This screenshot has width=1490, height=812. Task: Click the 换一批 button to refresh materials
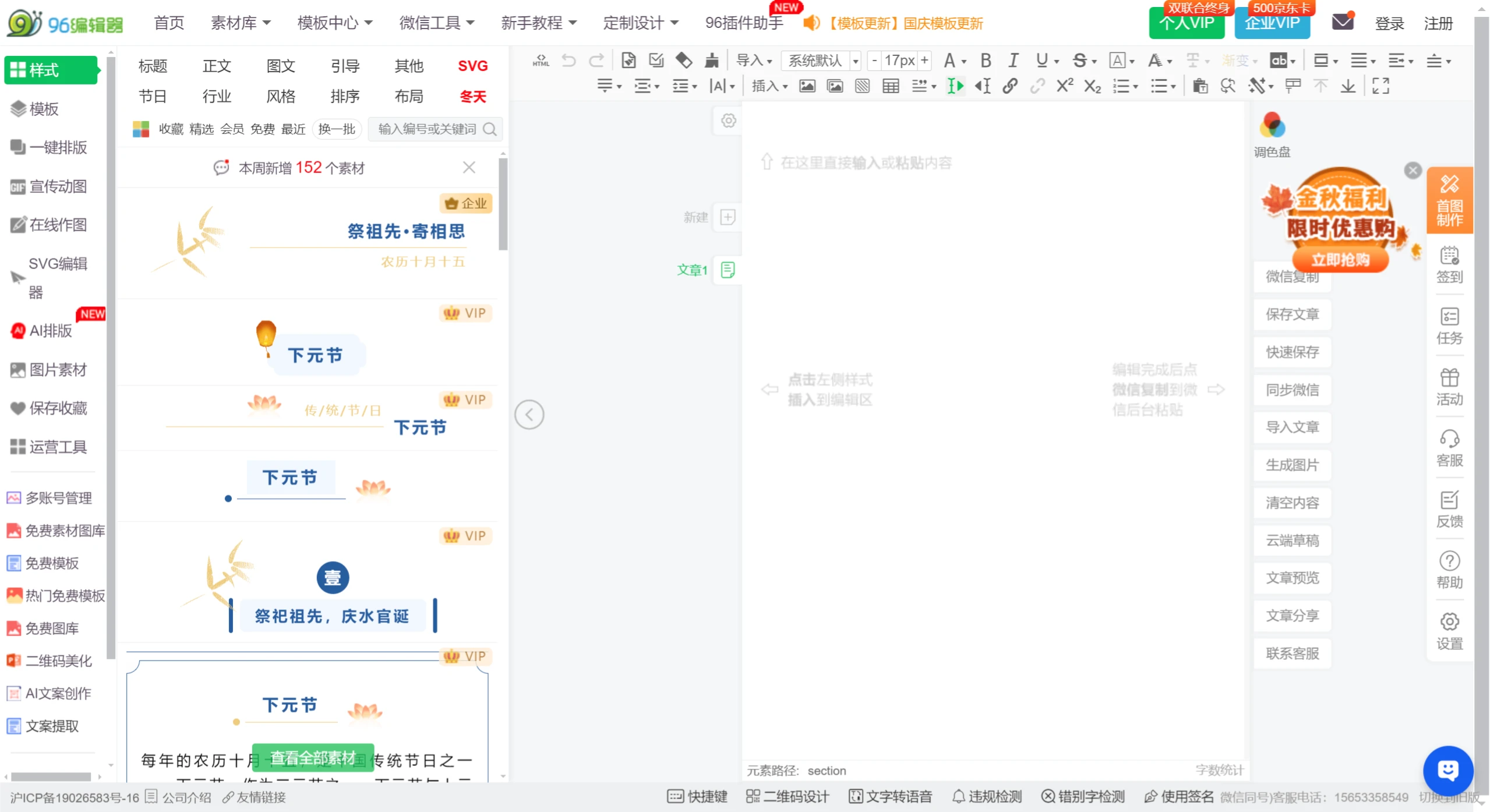(x=336, y=129)
